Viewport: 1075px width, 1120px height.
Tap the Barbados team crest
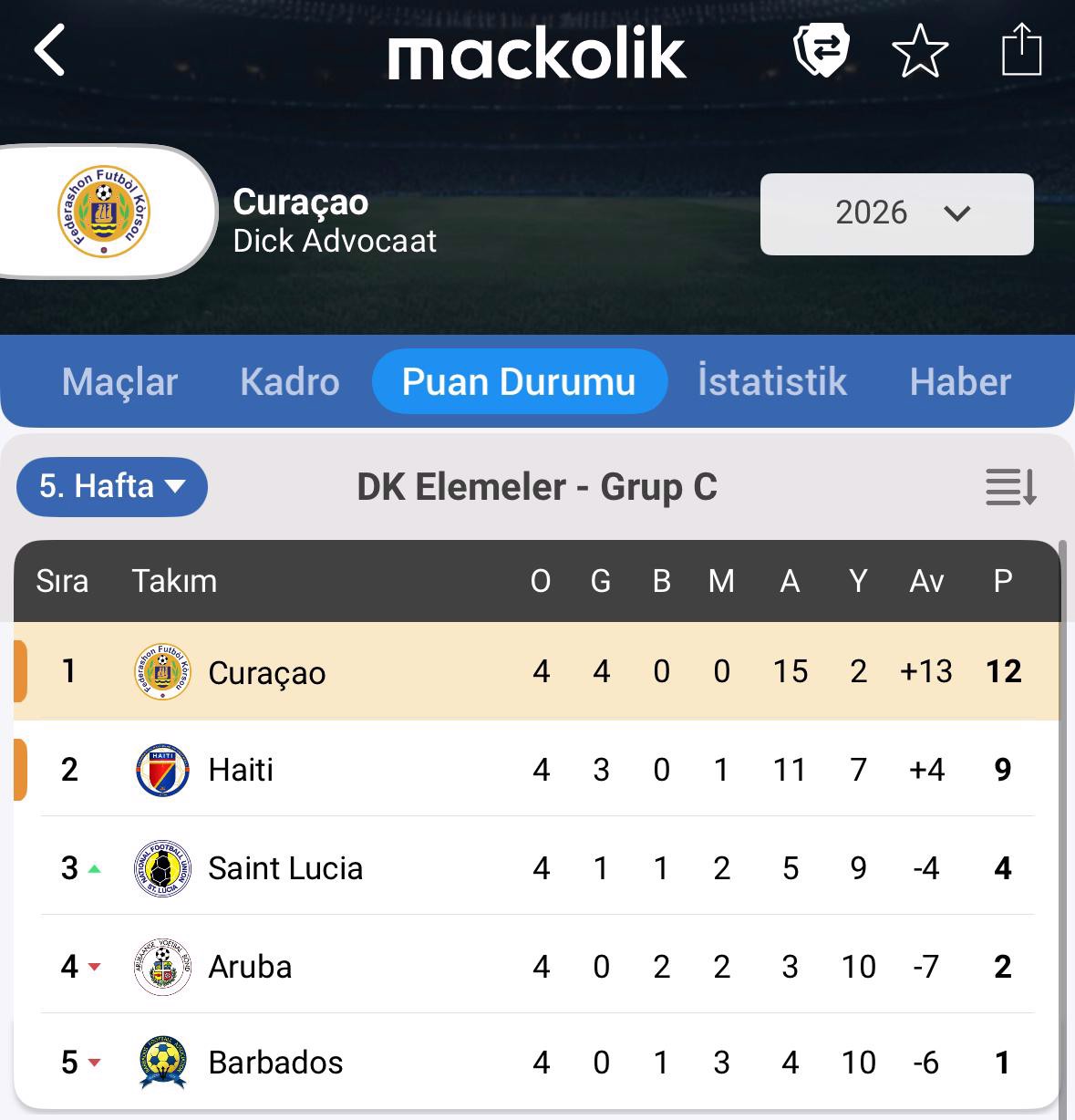(x=162, y=1063)
